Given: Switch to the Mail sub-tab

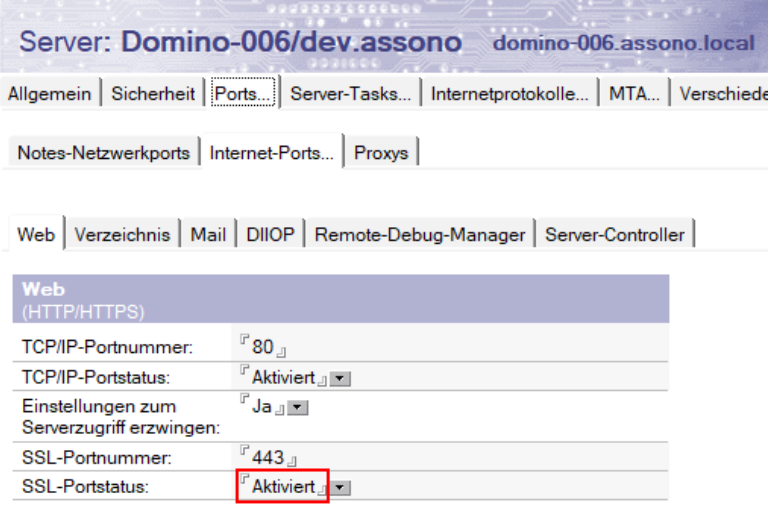Looking at the screenshot, I should 208,235.
